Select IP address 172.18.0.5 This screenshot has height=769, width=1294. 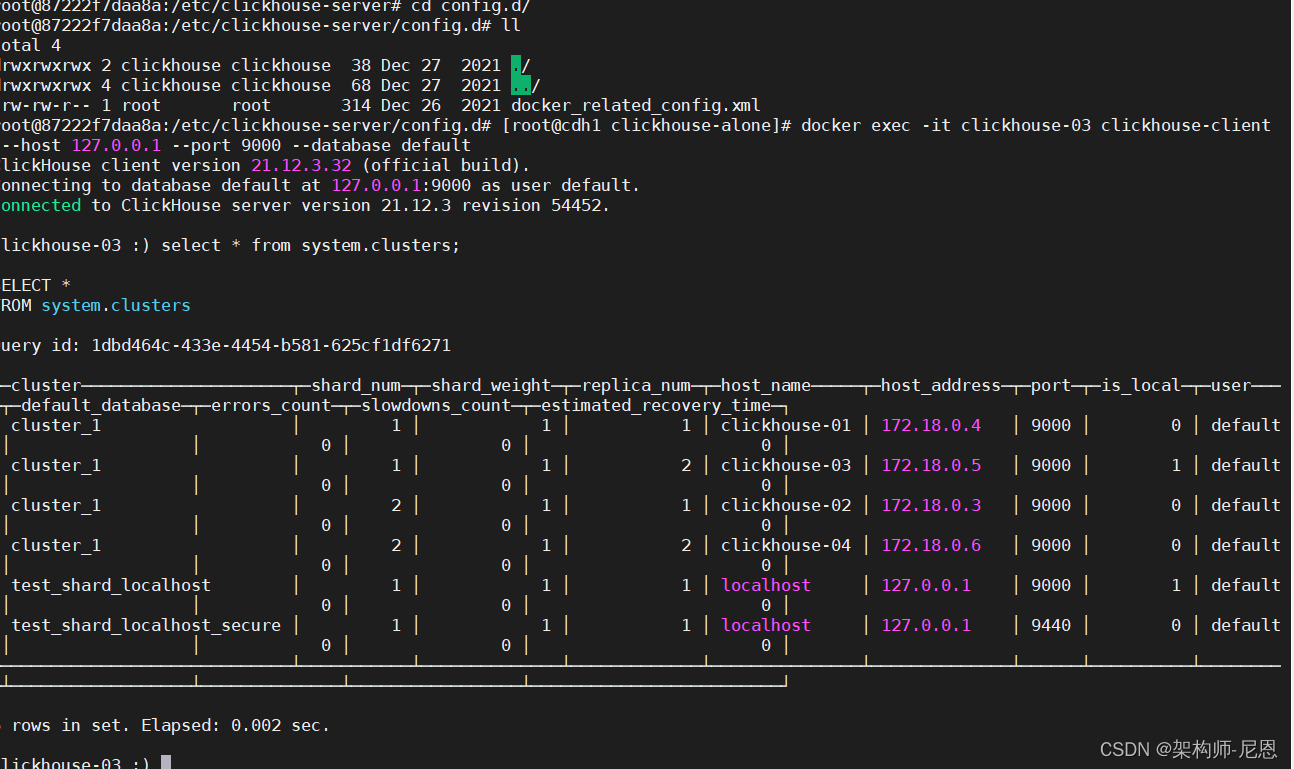(931, 465)
